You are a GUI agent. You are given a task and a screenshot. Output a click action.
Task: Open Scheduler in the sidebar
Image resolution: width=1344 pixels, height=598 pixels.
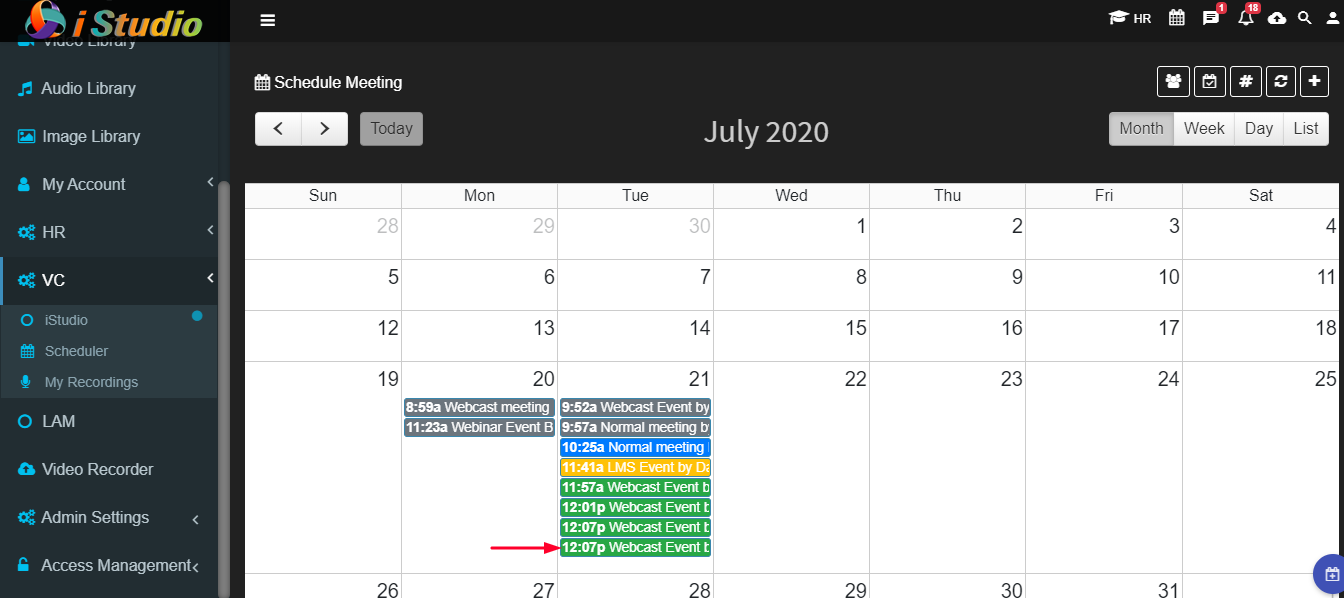tap(76, 351)
